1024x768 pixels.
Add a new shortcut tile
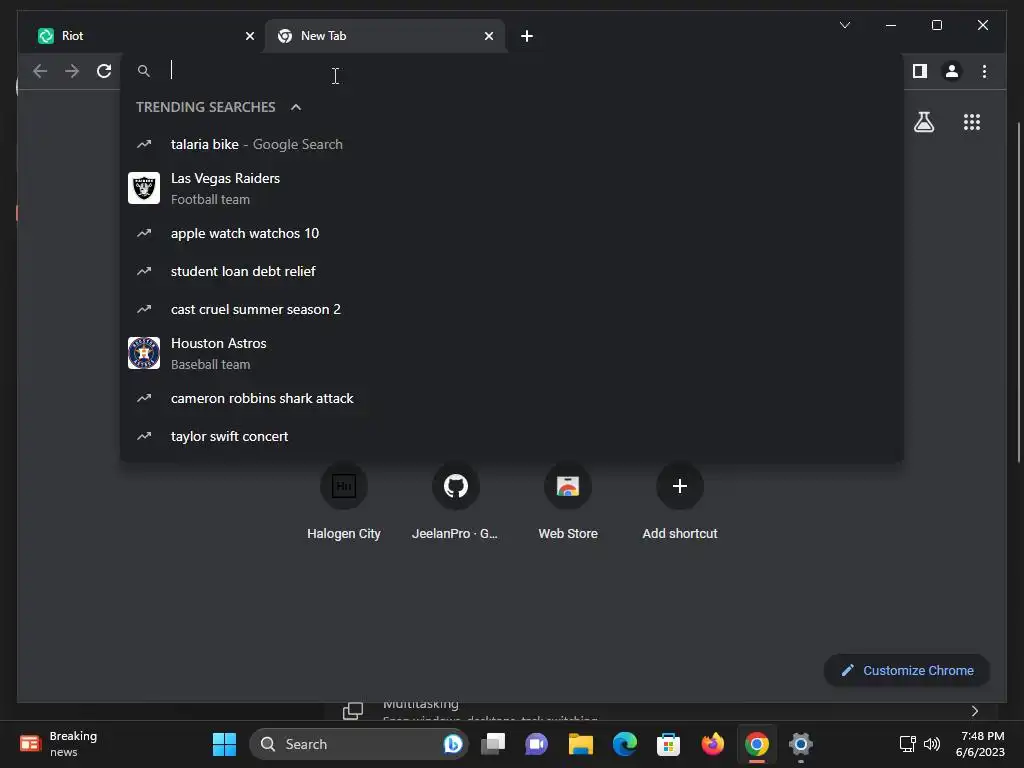pos(679,502)
